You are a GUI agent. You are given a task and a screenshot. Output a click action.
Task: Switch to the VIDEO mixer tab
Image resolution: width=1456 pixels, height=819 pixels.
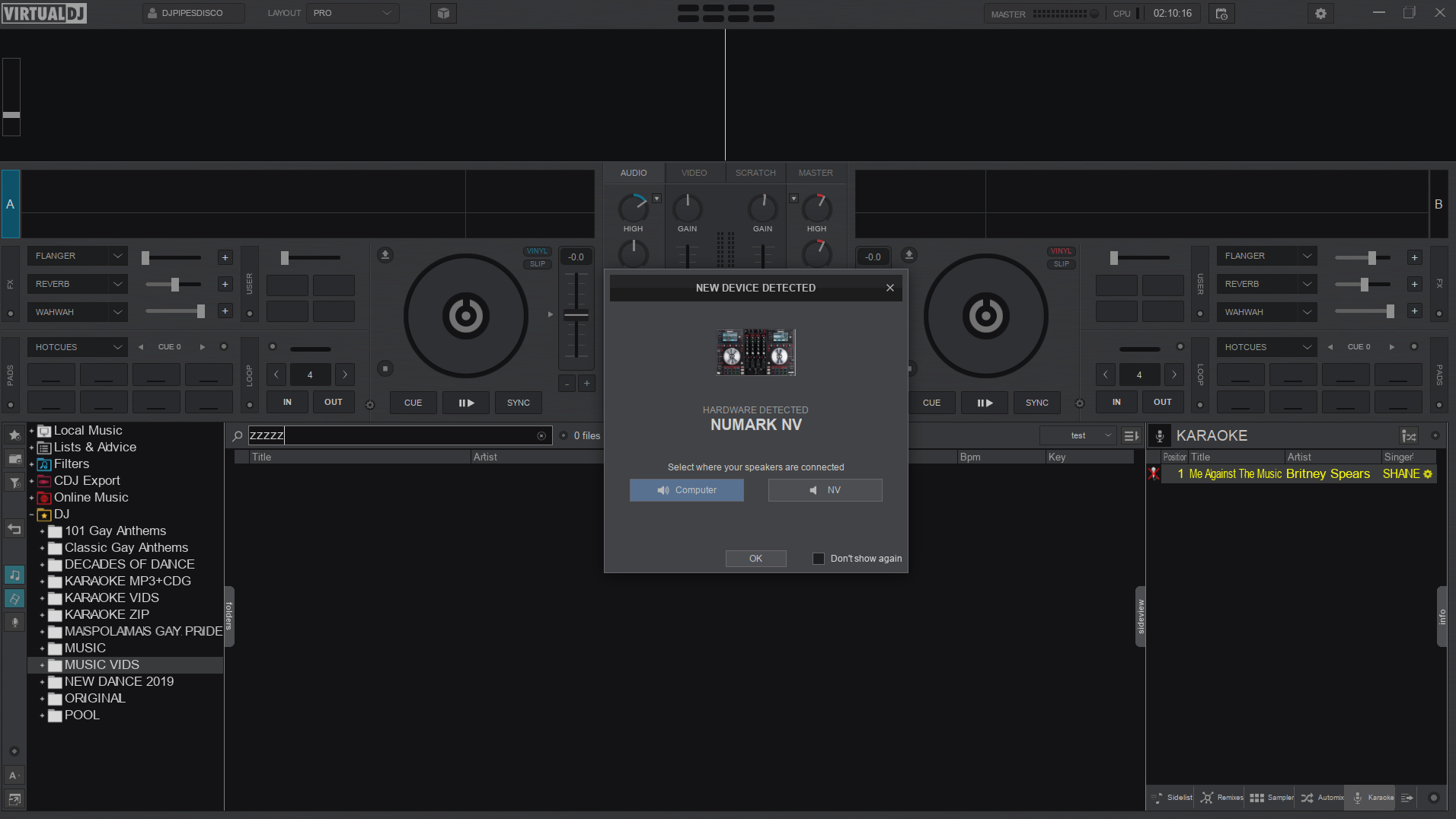[694, 173]
